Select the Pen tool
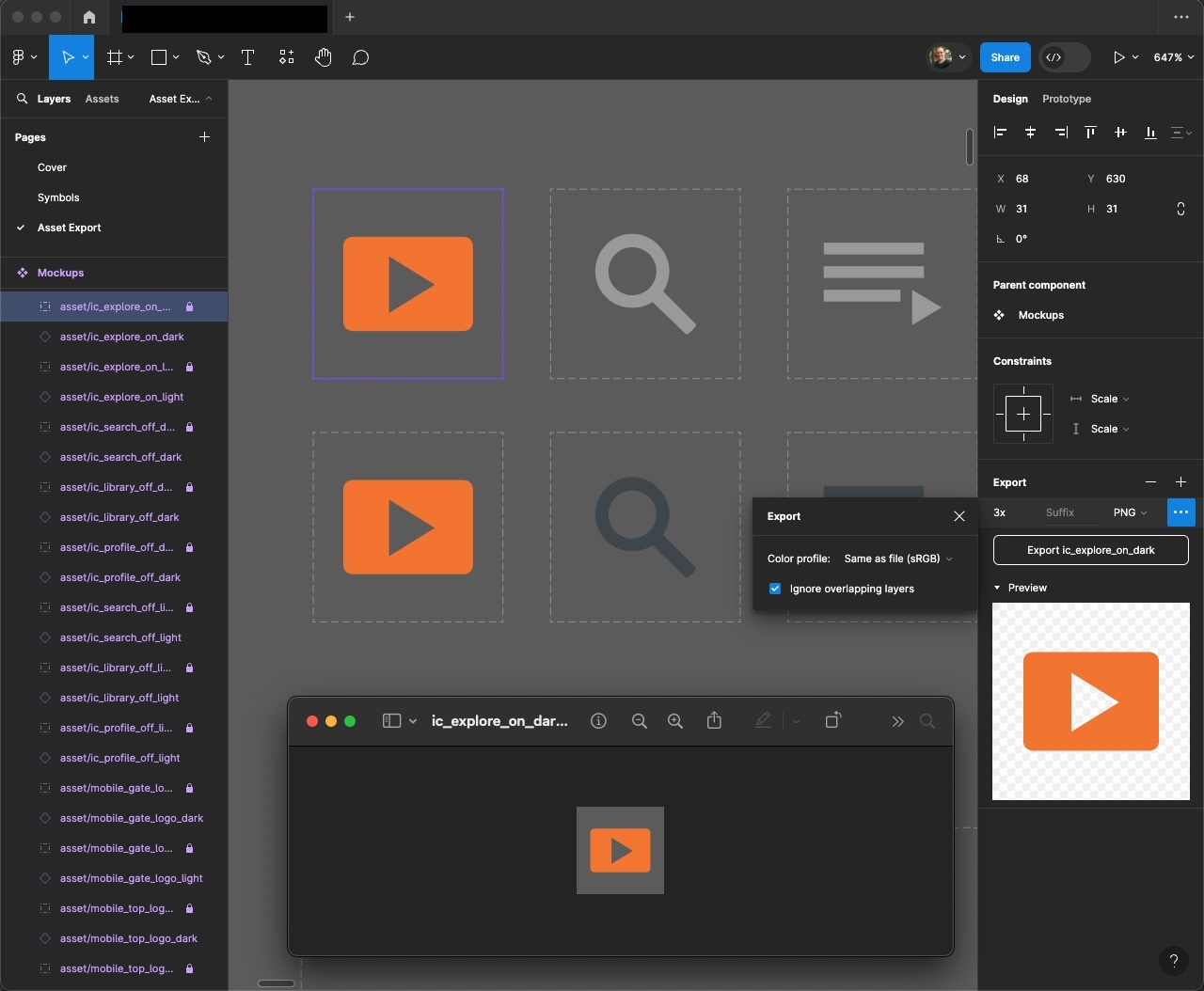This screenshot has width=1204, height=991. 203,57
